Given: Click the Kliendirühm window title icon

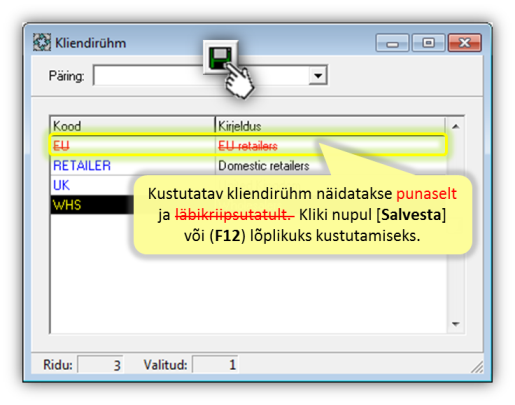Looking at the screenshot, I should [x=42, y=42].
